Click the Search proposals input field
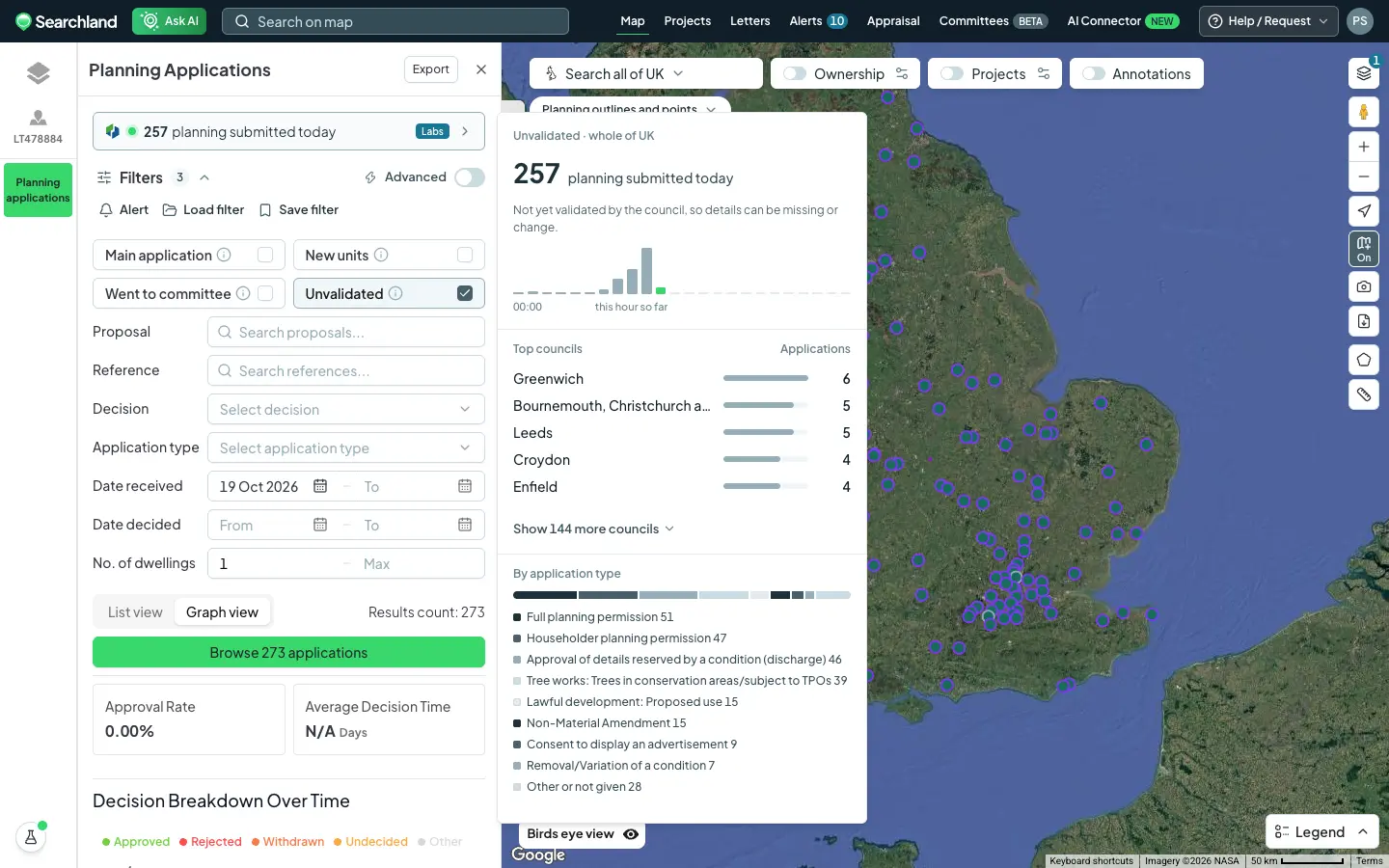 pos(346,332)
